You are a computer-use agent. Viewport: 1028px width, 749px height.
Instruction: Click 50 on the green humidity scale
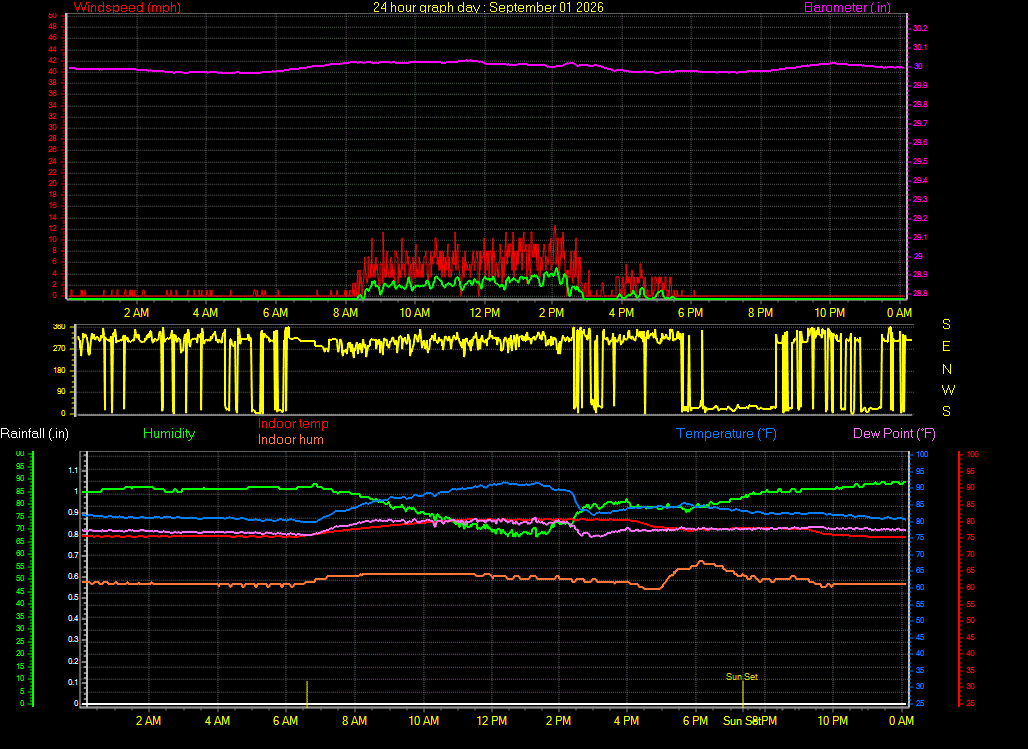(x=20, y=578)
